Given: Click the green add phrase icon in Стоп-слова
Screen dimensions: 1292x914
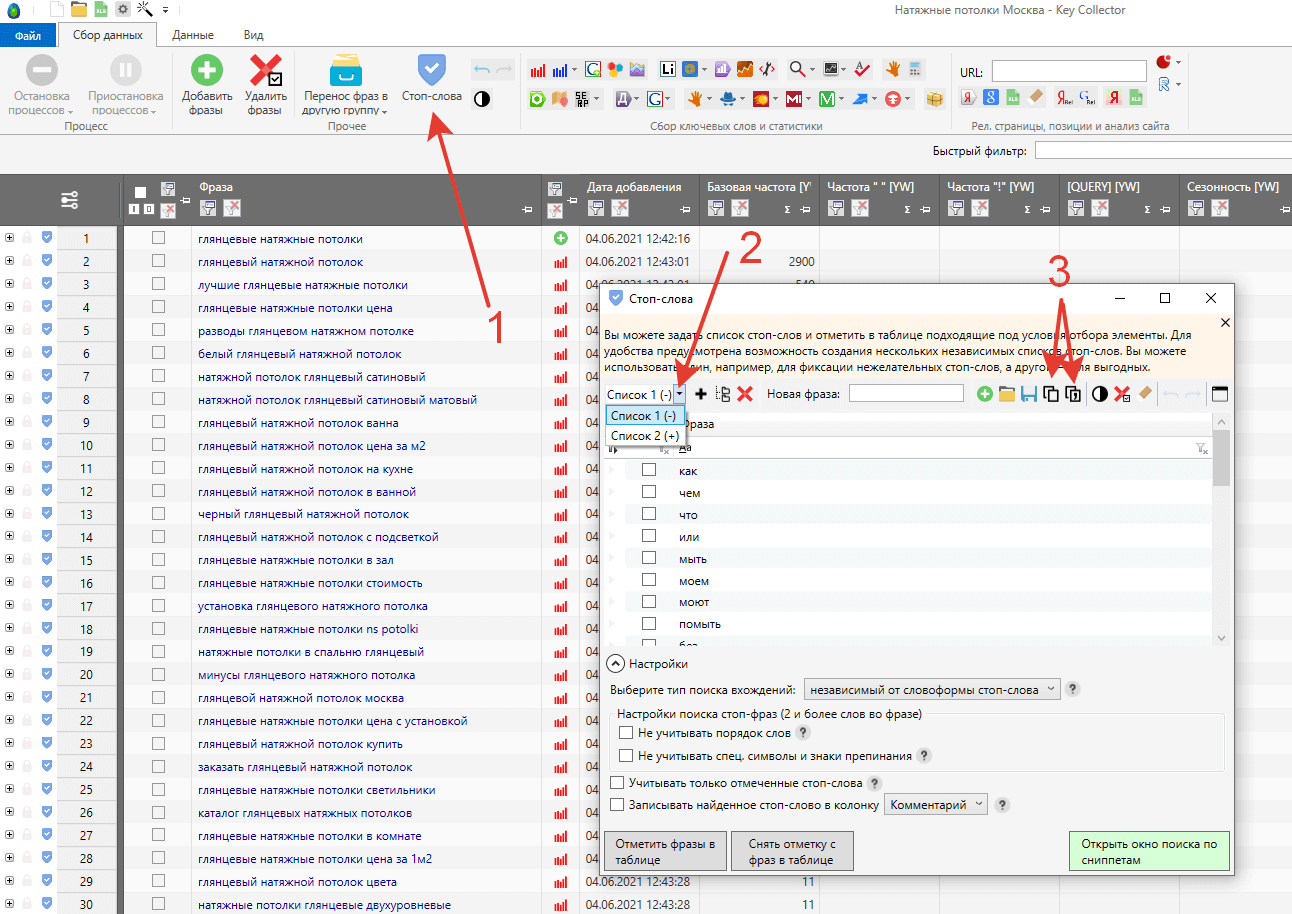Looking at the screenshot, I should point(985,395).
